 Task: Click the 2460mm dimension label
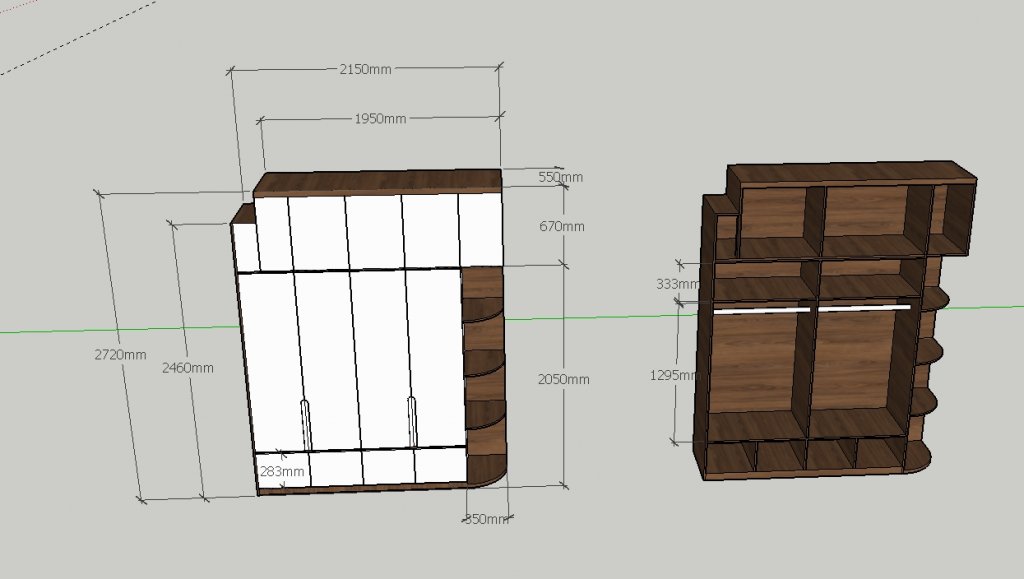coord(187,368)
